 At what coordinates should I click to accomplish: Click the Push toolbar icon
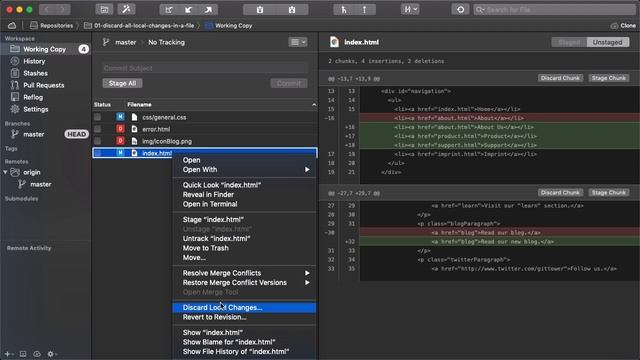(208, 9)
